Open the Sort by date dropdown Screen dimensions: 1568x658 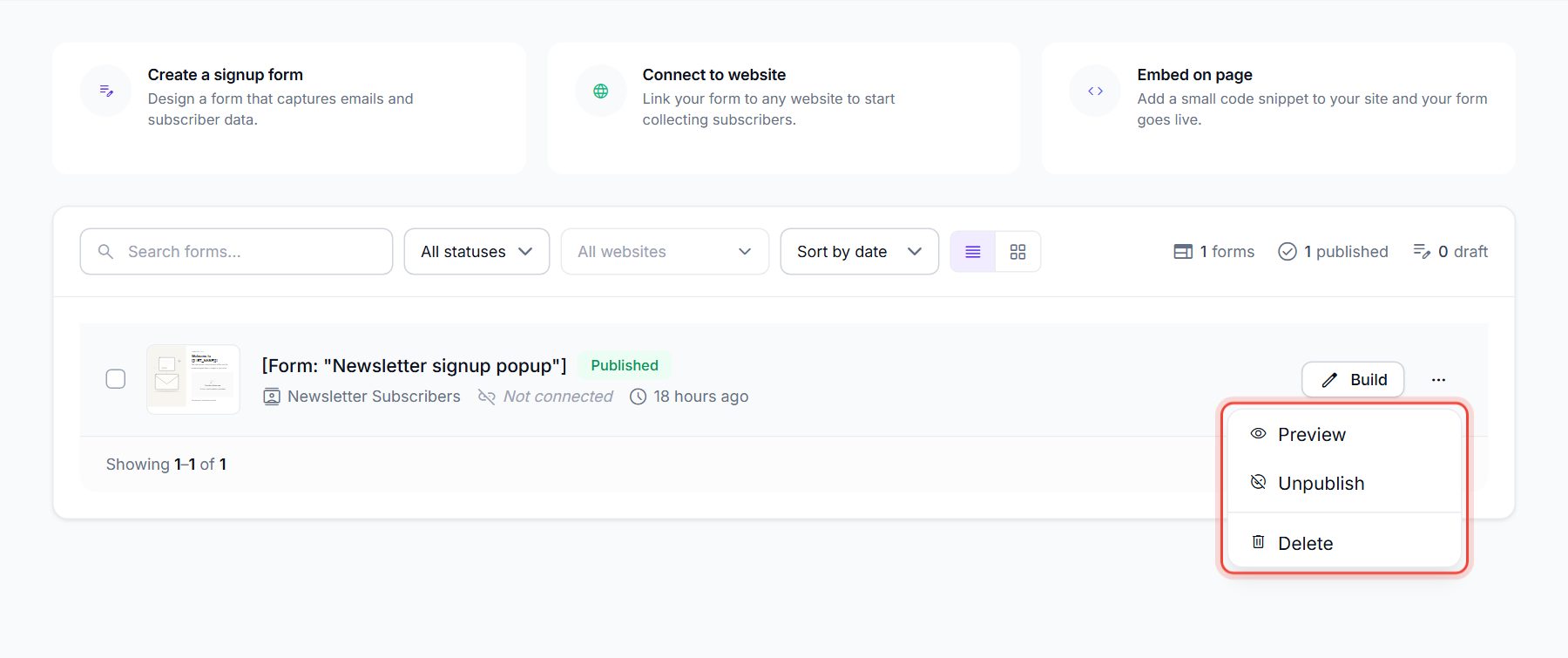pyautogui.click(x=859, y=252)
